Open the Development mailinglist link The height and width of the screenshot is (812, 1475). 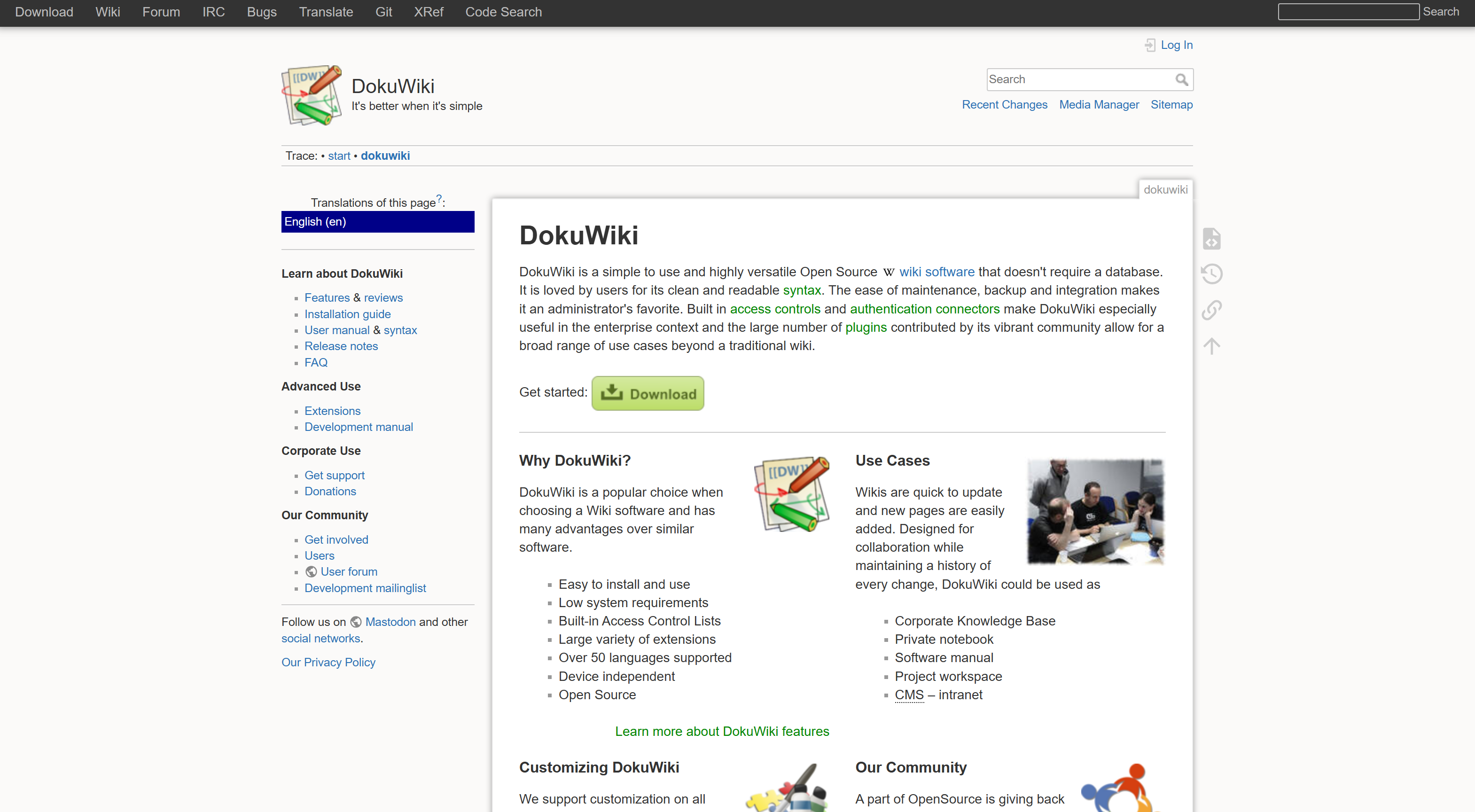point(365,589)
